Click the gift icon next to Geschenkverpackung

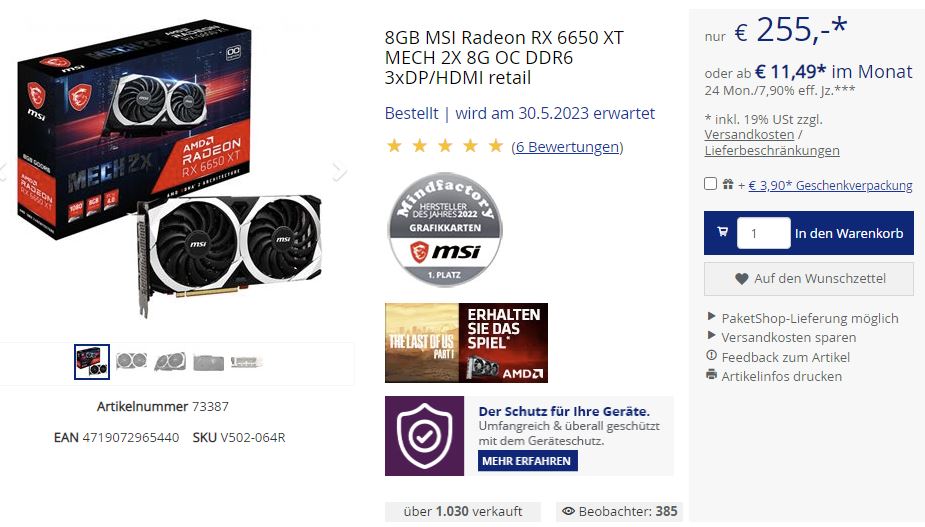(x=728, y=185)
